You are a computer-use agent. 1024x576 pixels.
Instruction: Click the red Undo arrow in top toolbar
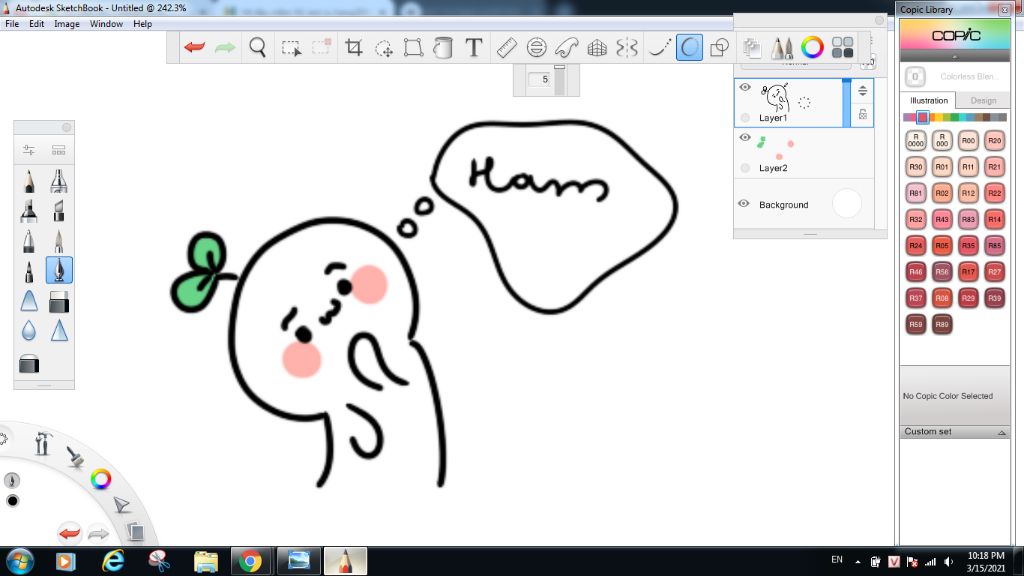click(195, 47)
